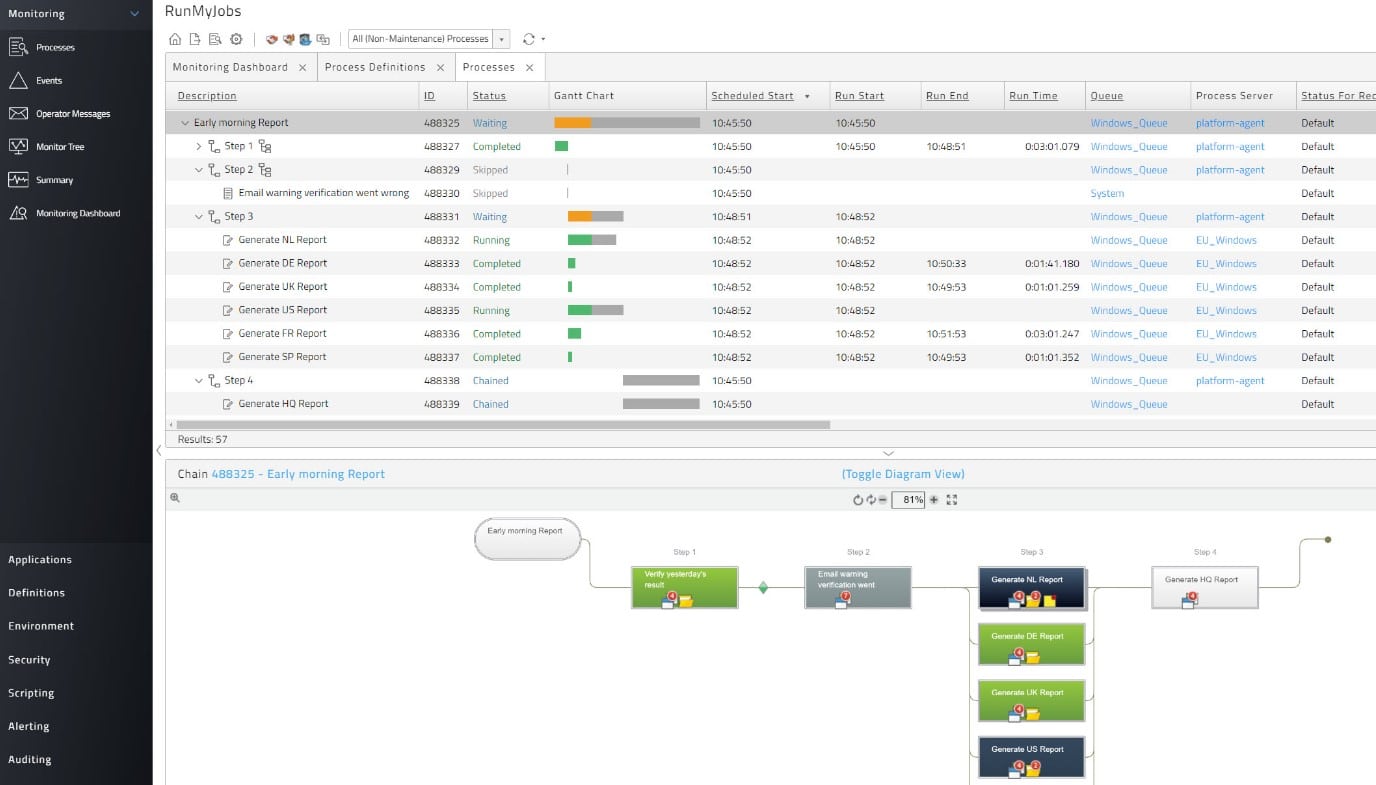Viewport: 1376px width, 785px height.
Task: Collapse the Early morning Report row
Action: tap(185, 123)
